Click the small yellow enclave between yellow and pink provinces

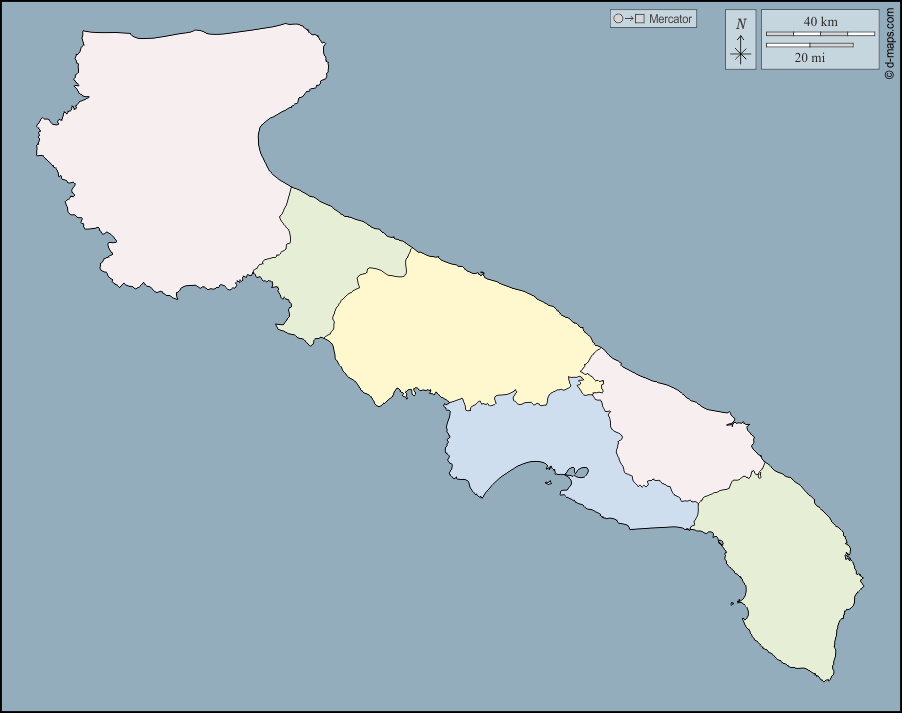click(x=592, y=385)
